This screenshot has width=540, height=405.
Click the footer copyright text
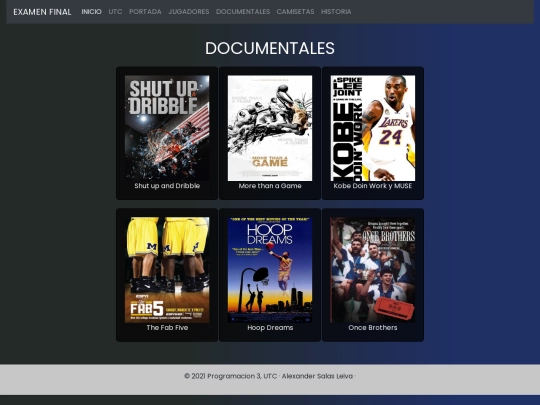pos(270,376)
